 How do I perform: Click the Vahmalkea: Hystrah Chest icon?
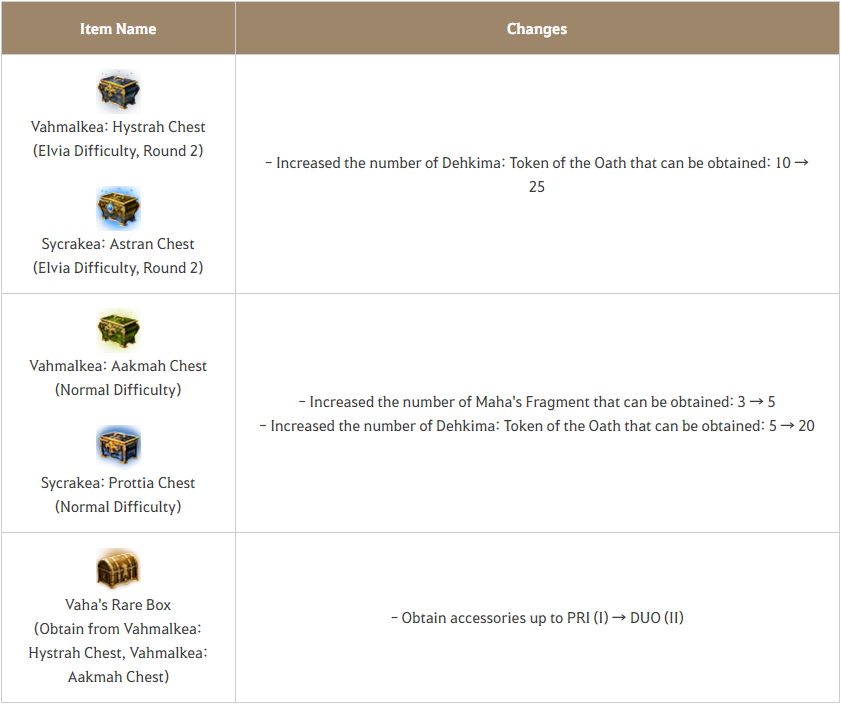[x=118, y=91]
